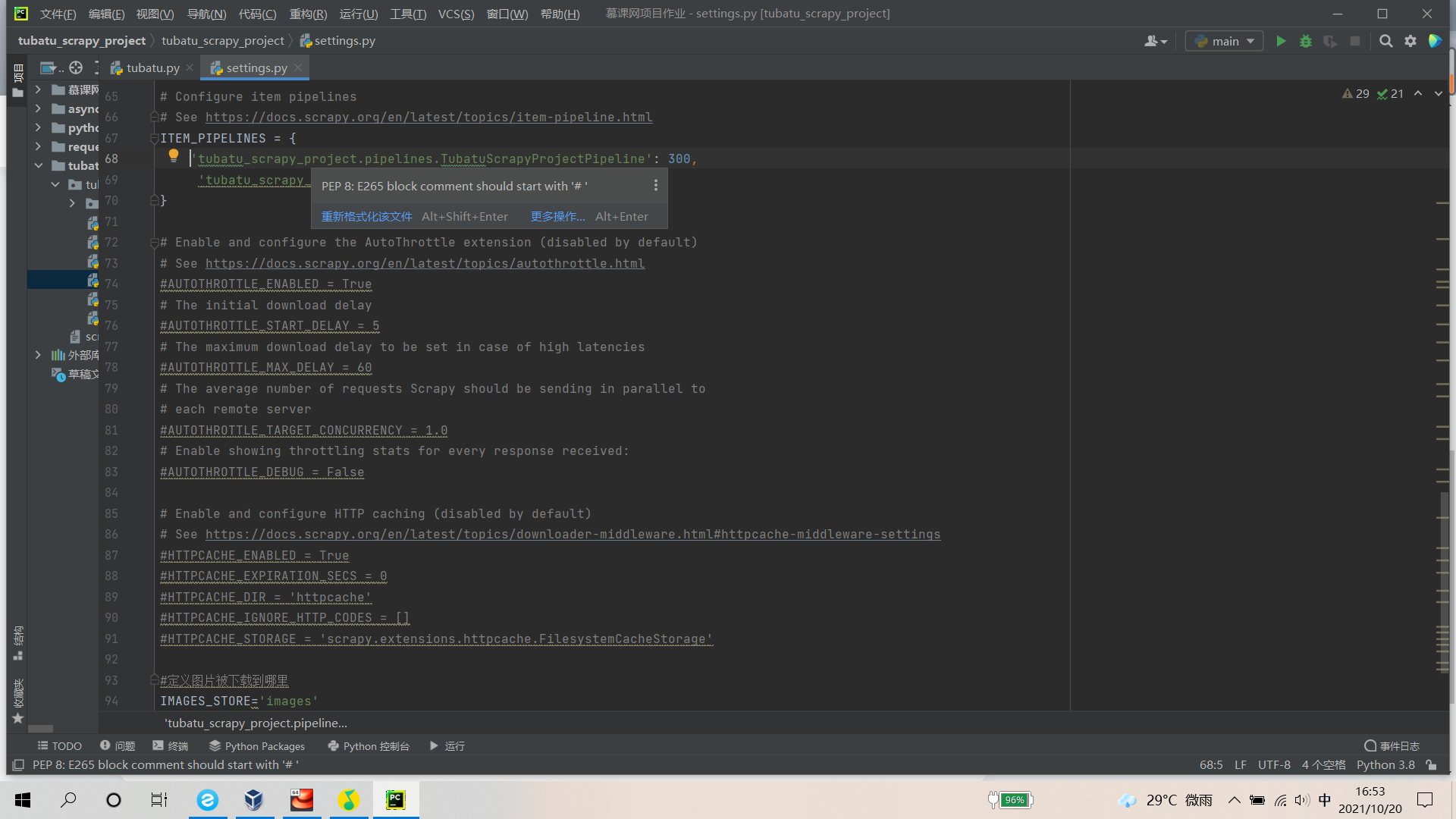Open the 事件日志 event log
Viewport: 1456px width, 819px height.
coord(1392,746)
